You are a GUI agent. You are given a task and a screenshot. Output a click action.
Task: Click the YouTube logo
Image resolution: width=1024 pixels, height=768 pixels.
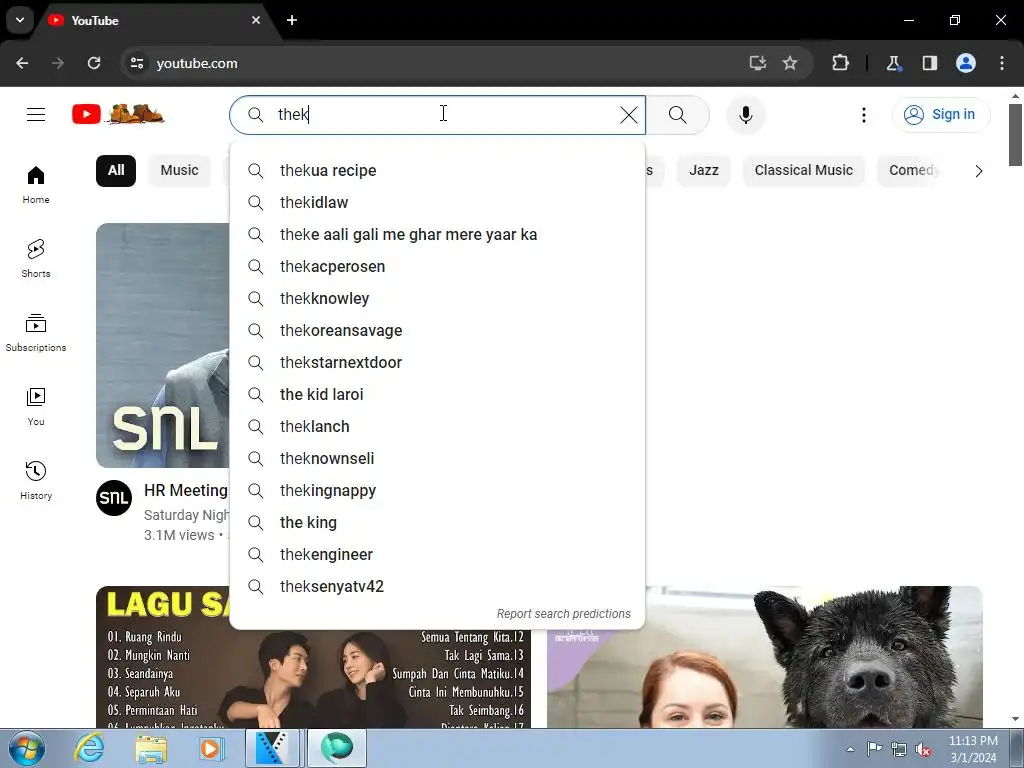tap(118, 114)
